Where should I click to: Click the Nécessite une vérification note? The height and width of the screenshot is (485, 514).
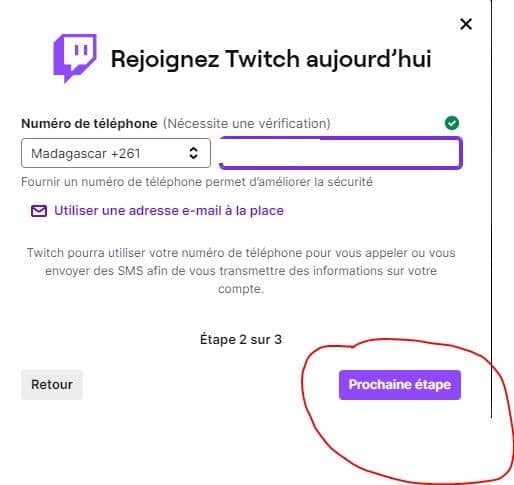point(247,124)
